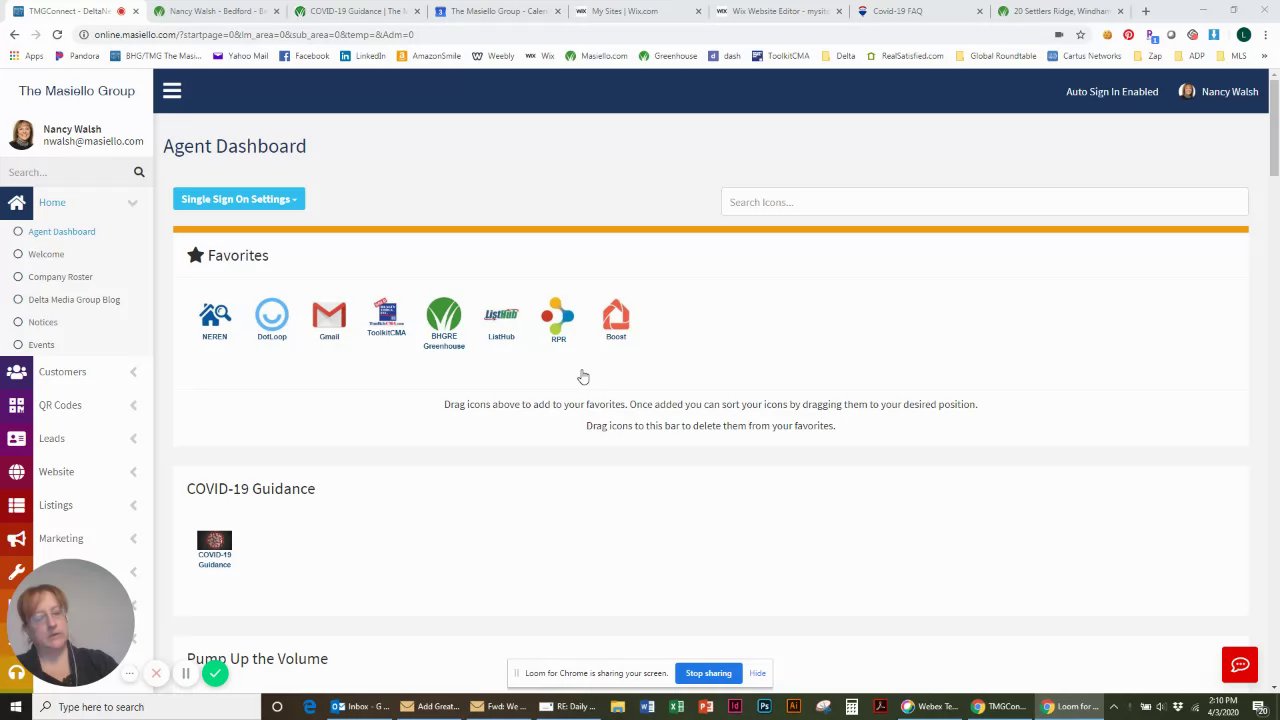Expand the Leads menu arrow

(133, 439)
